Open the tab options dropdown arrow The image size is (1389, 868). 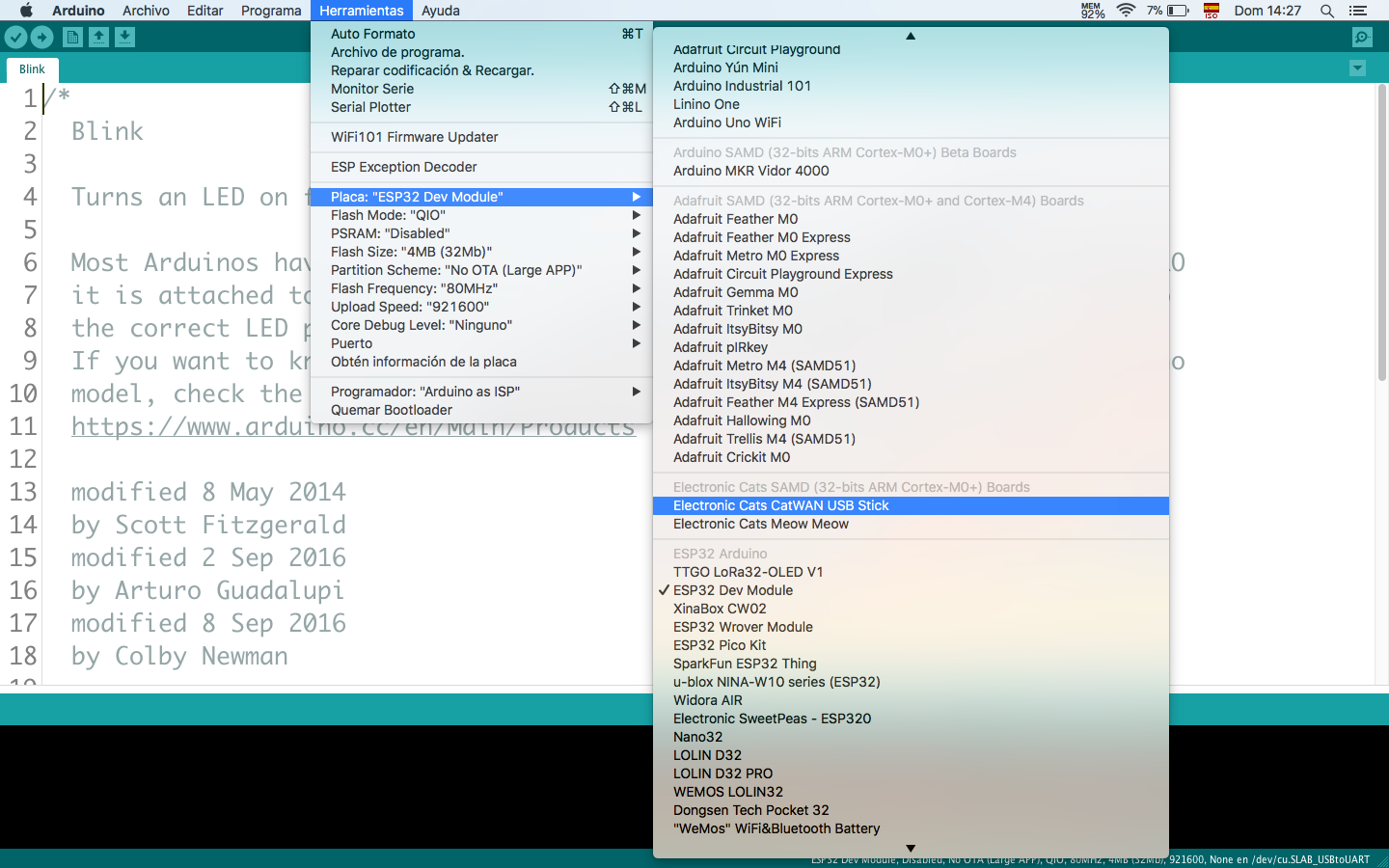(1358, 68)
